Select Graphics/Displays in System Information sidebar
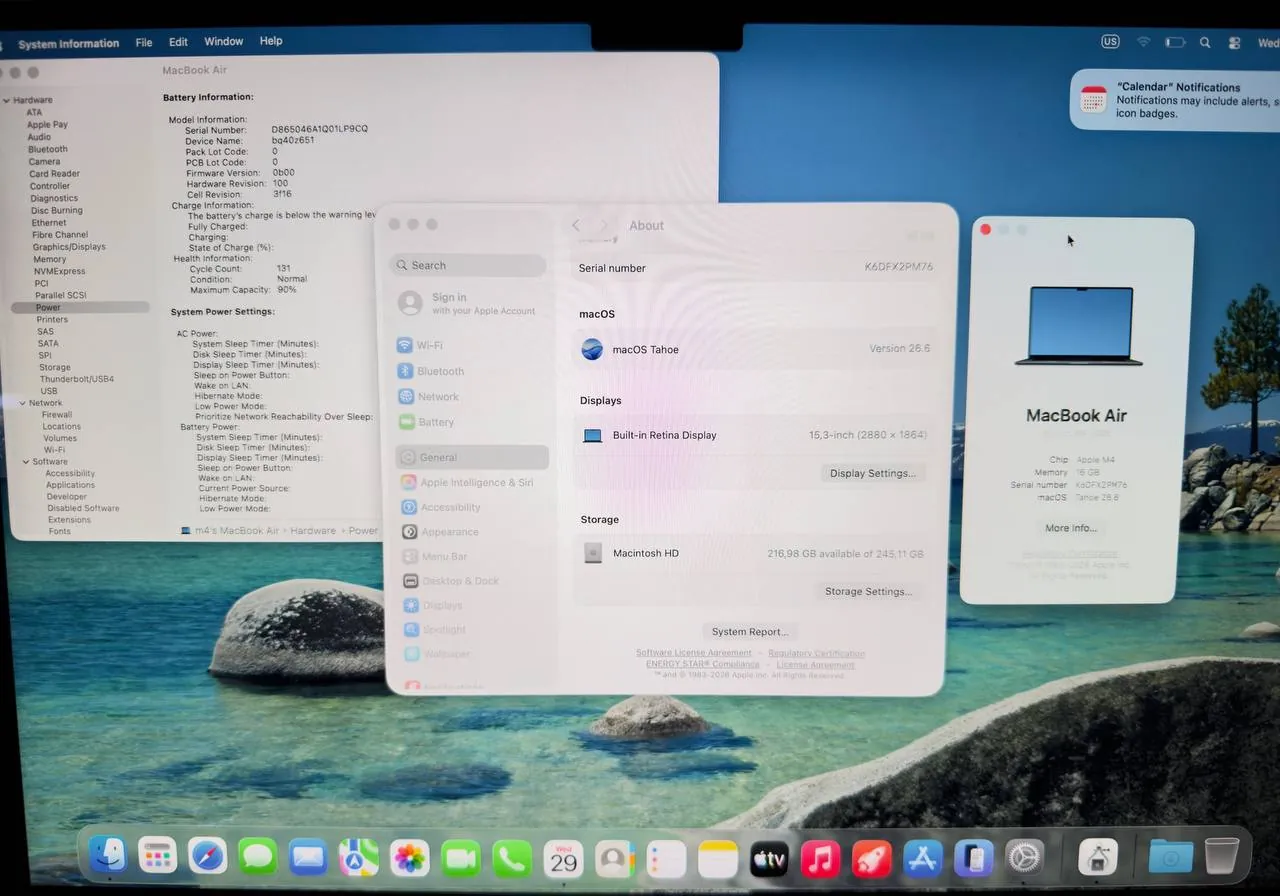The height and width of the screenshot is (896, 1280). 69,247
